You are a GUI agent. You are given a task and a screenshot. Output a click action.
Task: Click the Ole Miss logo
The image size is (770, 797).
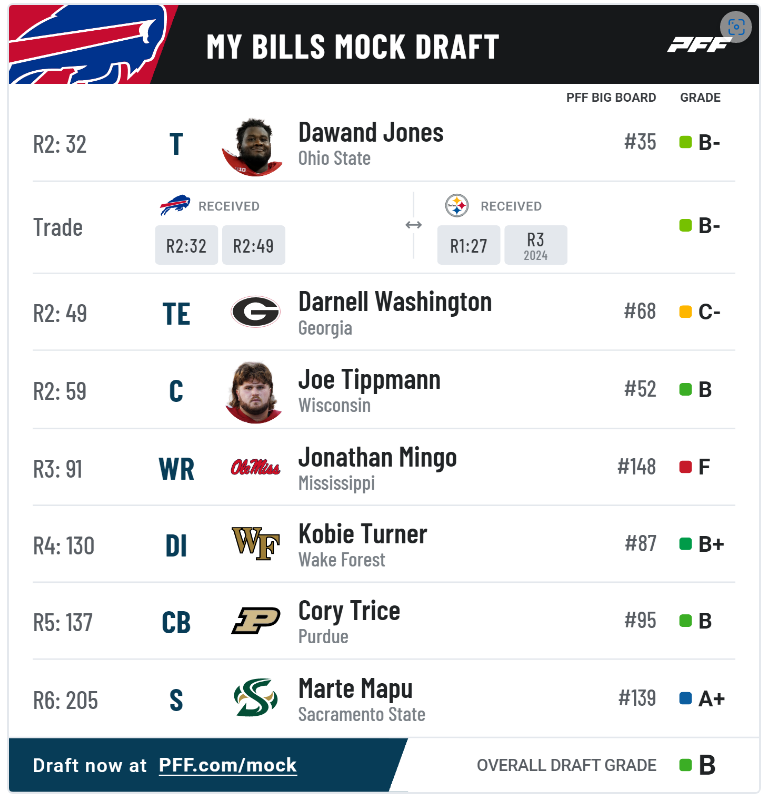[x=255, y=467]
